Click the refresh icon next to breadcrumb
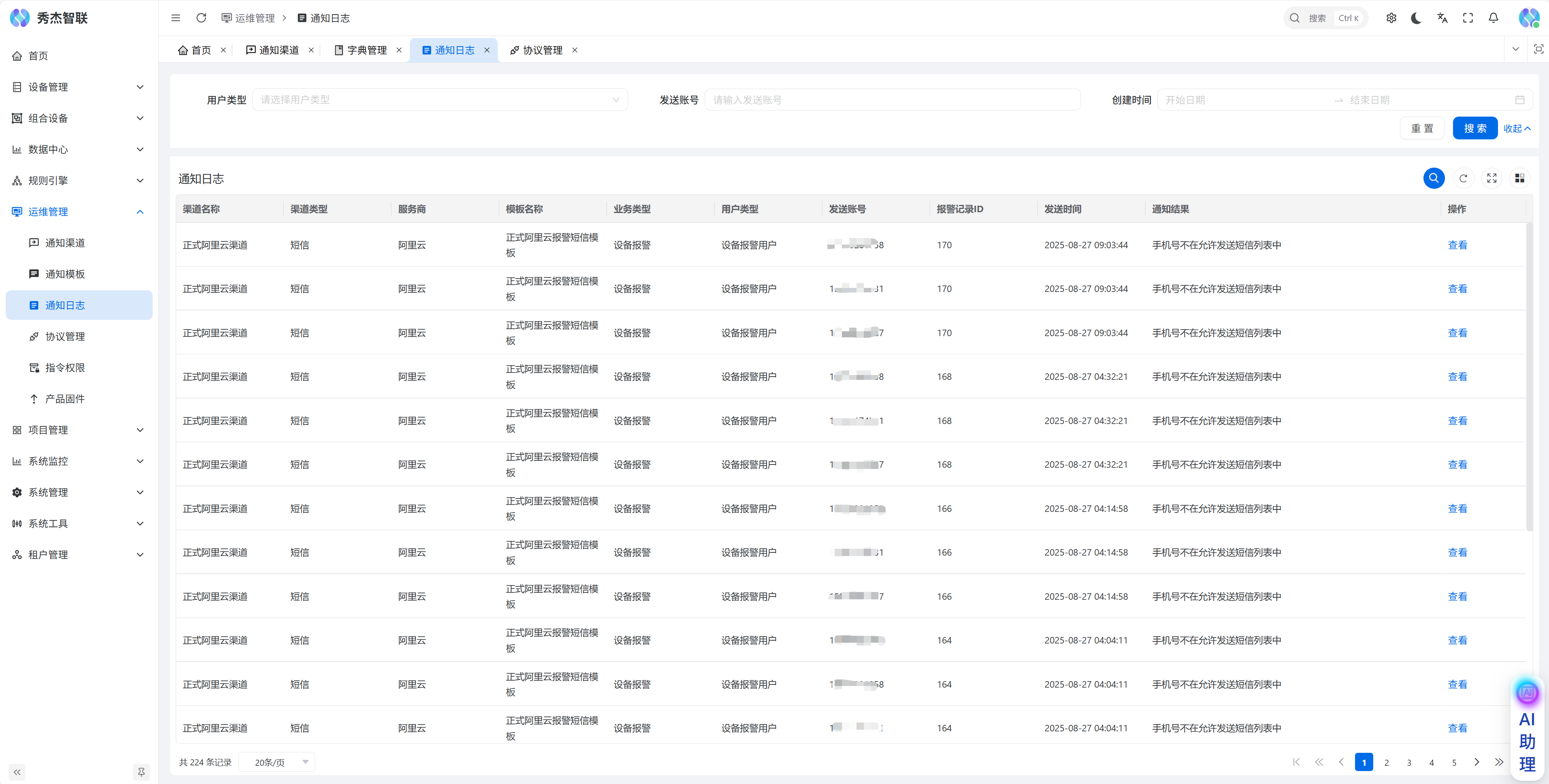 (201, 18)
